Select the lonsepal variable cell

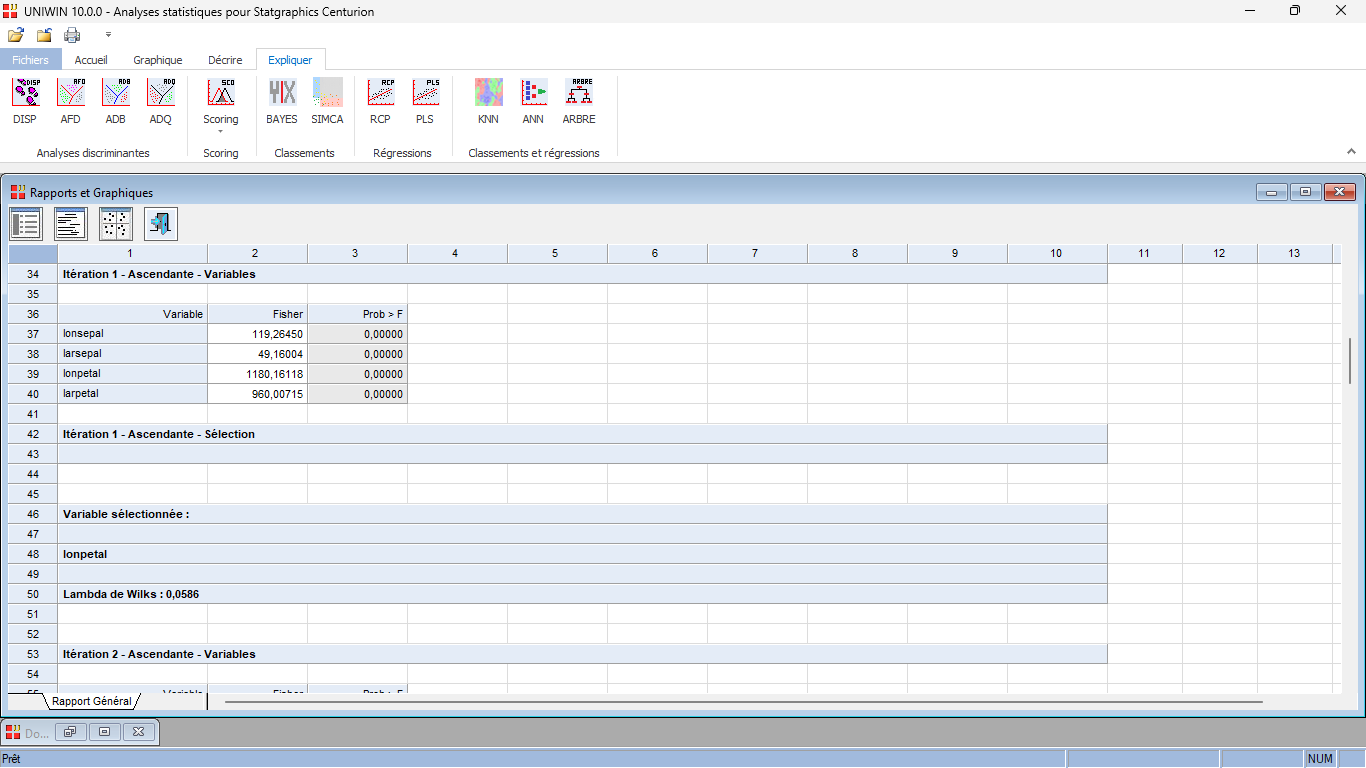coord(133,334)
